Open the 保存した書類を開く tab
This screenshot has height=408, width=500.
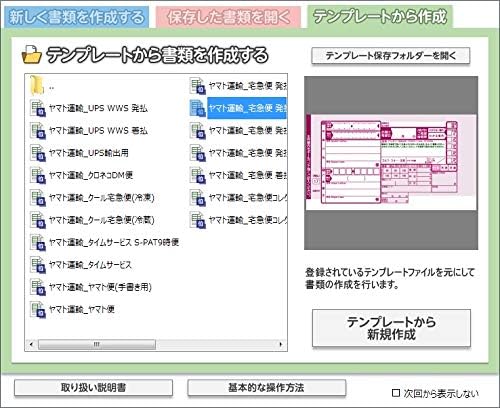(228, 17)
